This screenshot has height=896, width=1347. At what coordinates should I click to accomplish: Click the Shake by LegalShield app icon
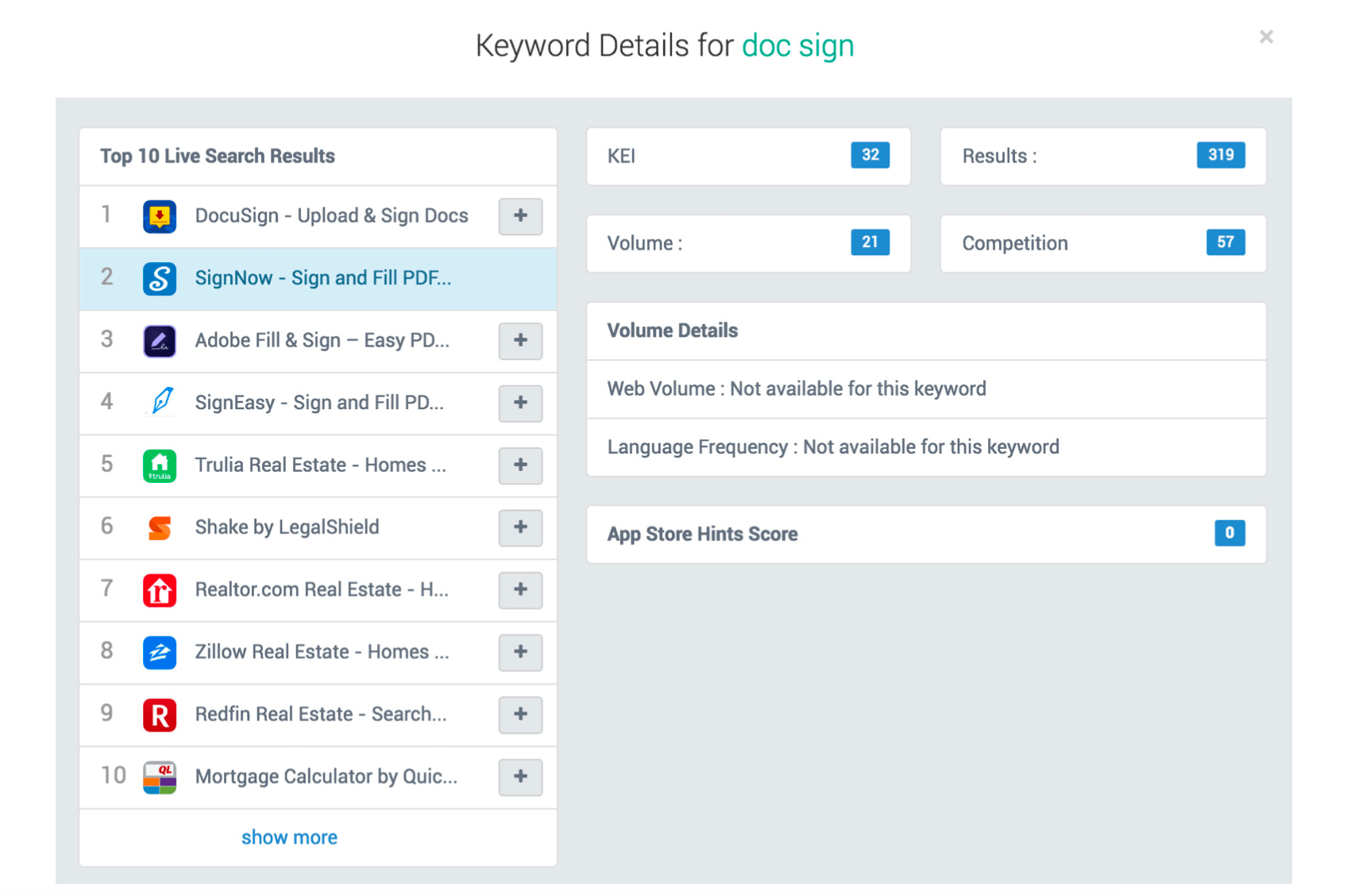tap(160, 527)
